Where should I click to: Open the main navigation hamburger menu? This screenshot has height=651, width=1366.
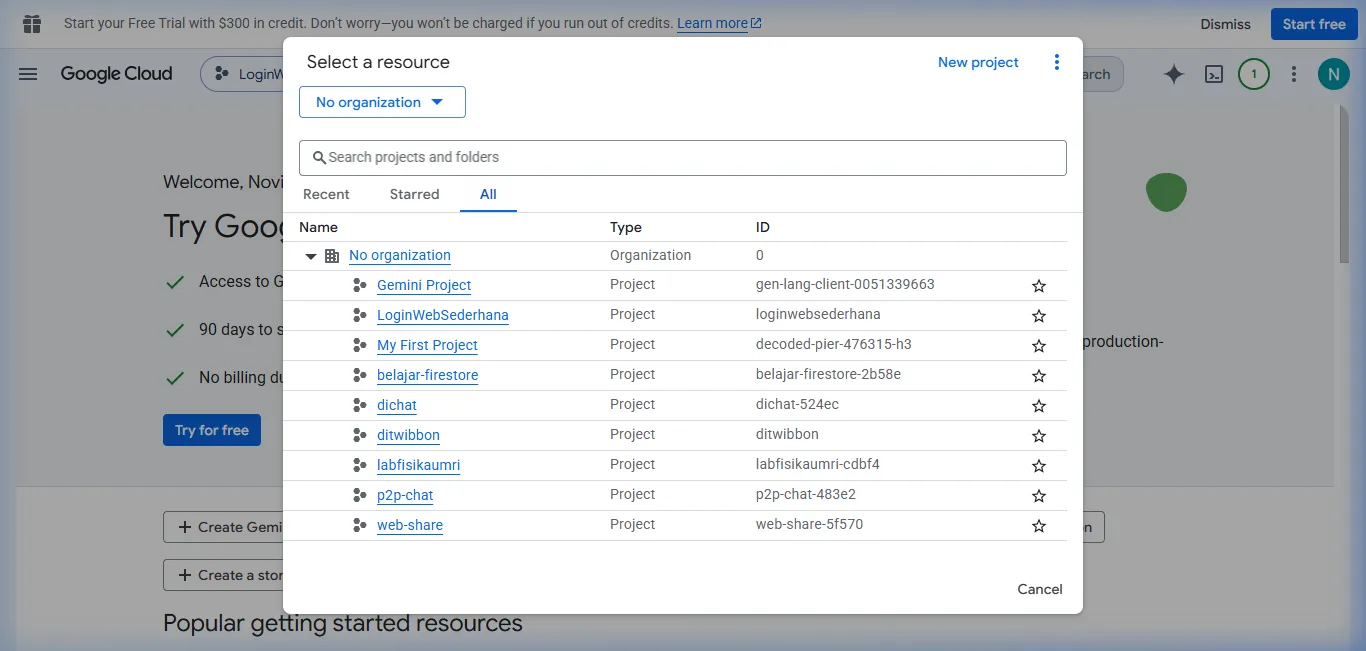pyautogui.click(x=28, y=74)
